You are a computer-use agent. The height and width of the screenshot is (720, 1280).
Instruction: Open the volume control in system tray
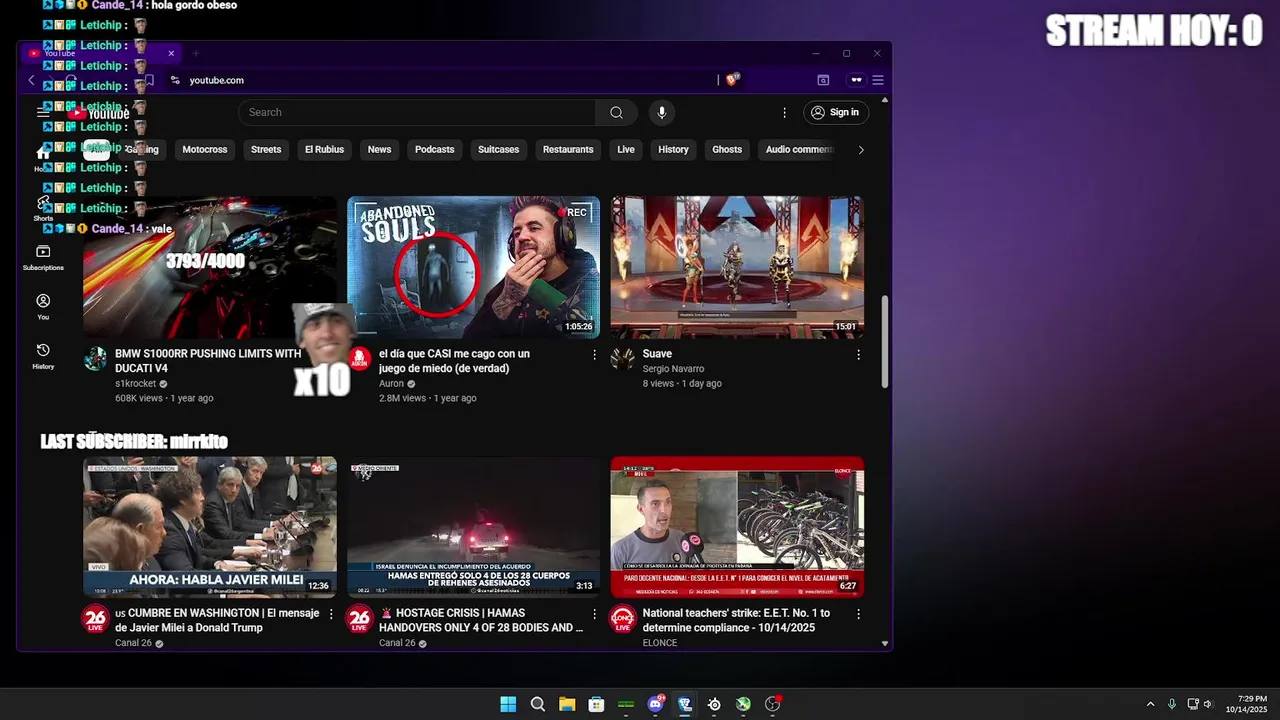click(x=1208, y=704)
